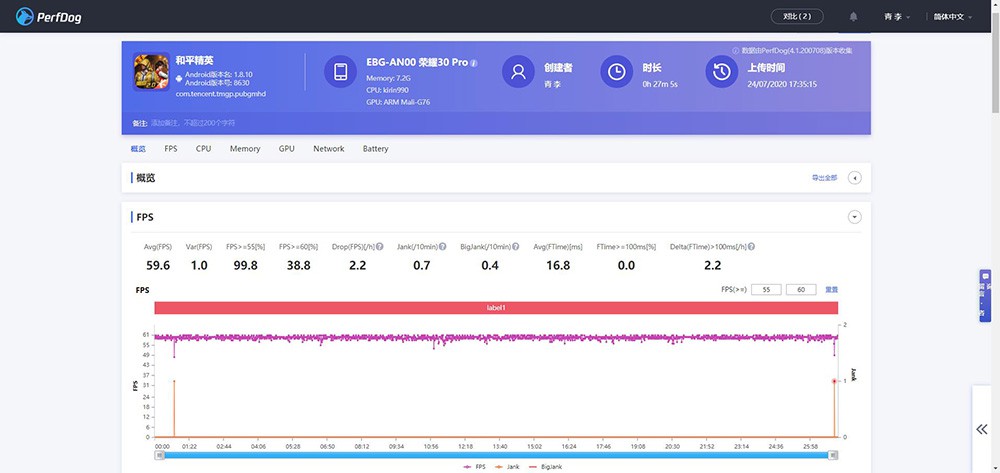Viewport: 1000px width, 473px height.
Task: Toggle the FPS series in chart legend
Action: (x=474, y=467)
